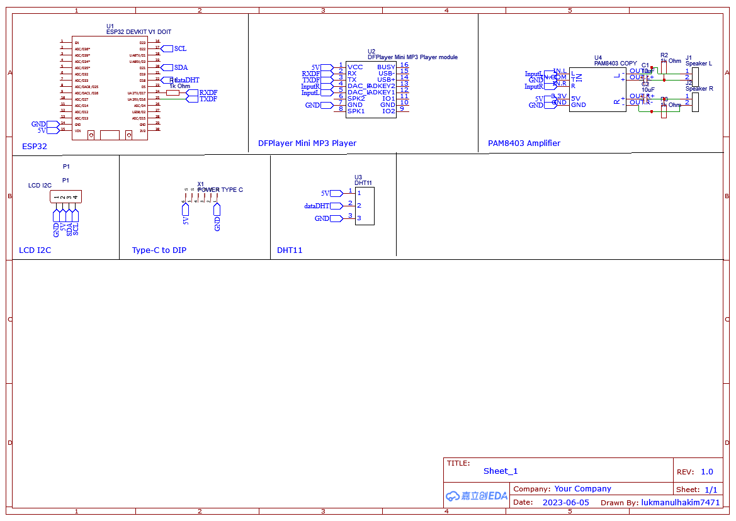Click the 'DFPlayer Mini MP3 Player module' name
The image size is (736, 521).
point(412,57)
